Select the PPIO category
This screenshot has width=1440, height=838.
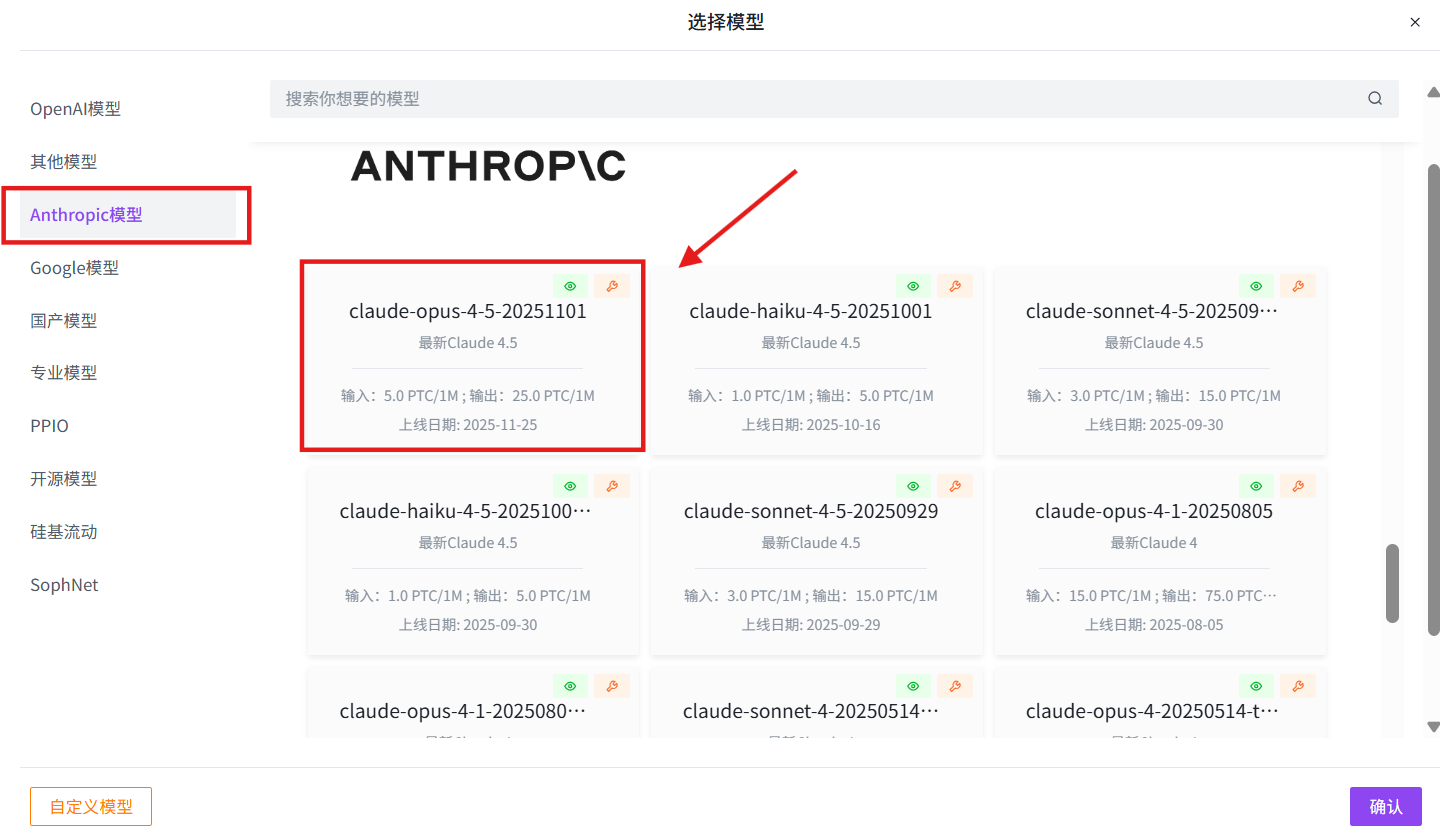click(x=49, y=425)
